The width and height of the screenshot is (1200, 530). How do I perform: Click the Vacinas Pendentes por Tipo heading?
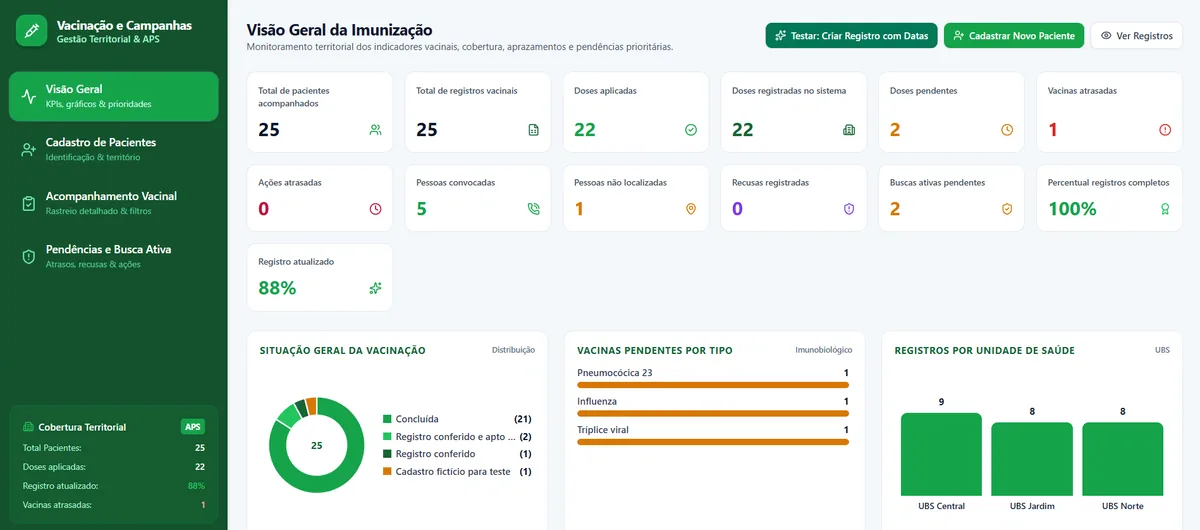pos(655,350)
